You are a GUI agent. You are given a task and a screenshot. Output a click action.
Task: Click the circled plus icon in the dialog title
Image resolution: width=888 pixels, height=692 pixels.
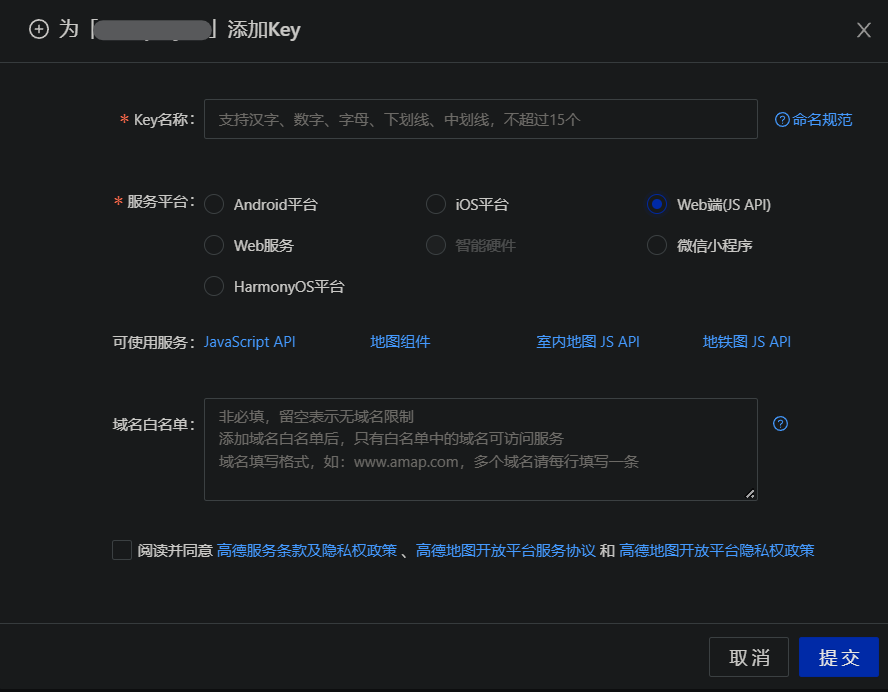[x=39, y=30]
